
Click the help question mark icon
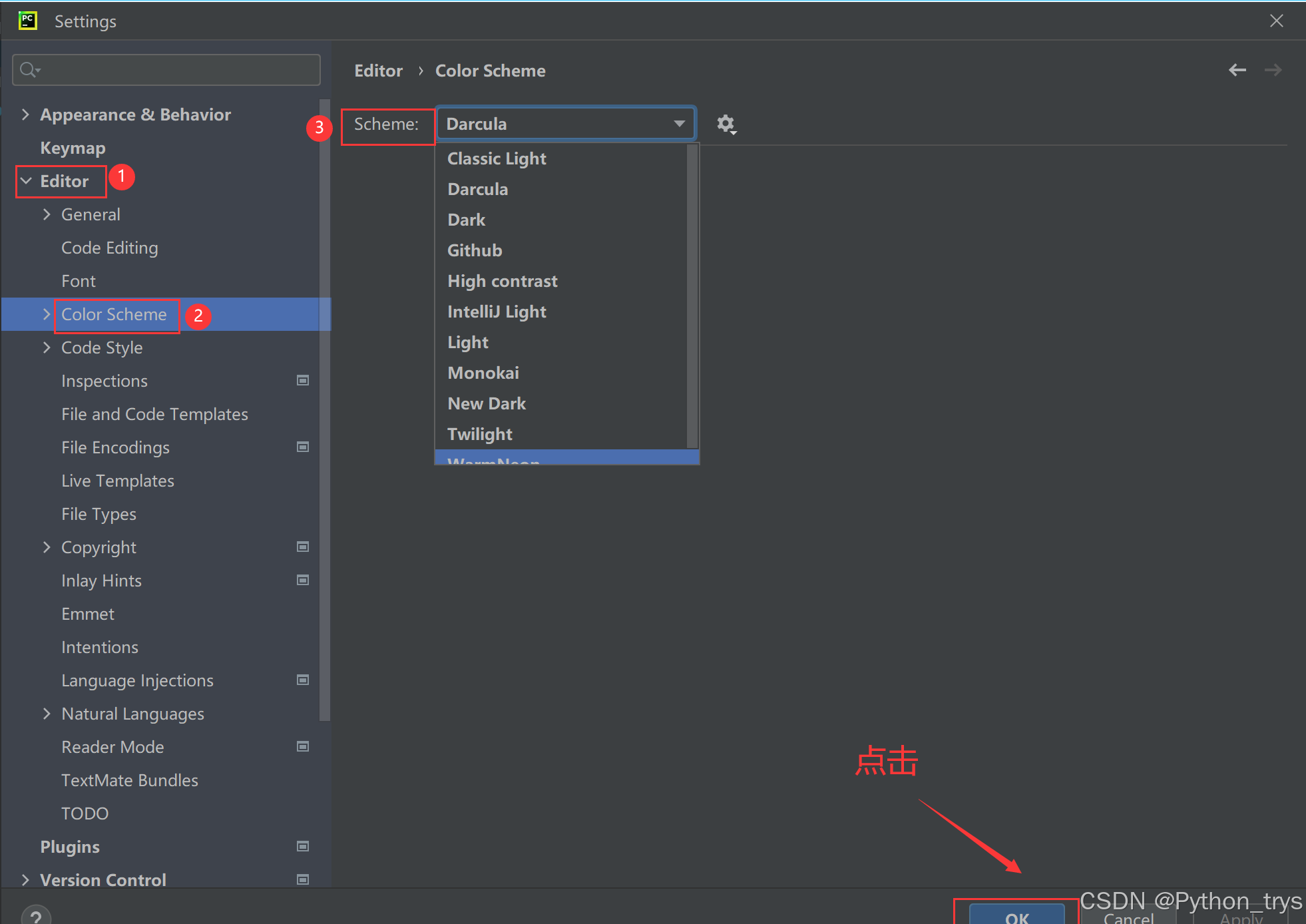(x=36, y=916)
